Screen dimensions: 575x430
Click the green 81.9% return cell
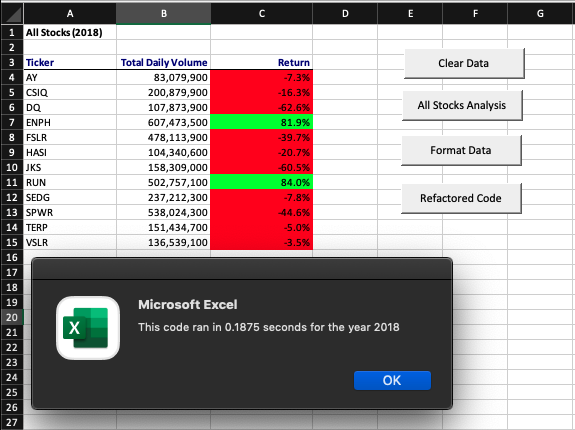pyautogui.click(x=261, y=122)
